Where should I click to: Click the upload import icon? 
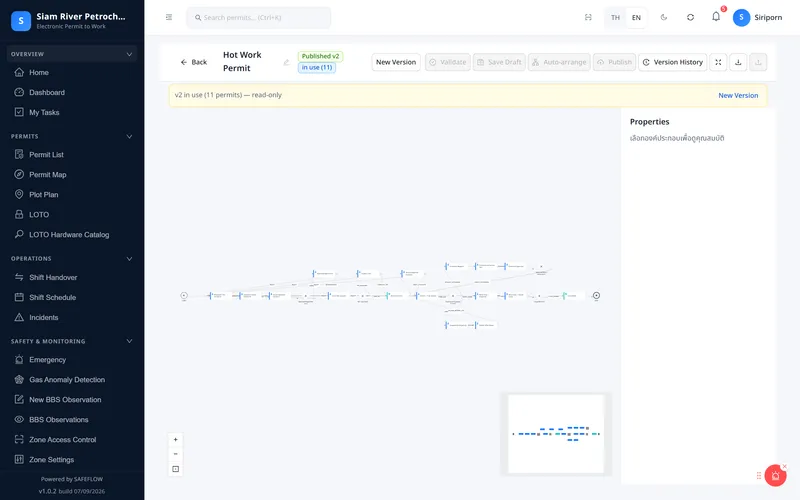758,62
